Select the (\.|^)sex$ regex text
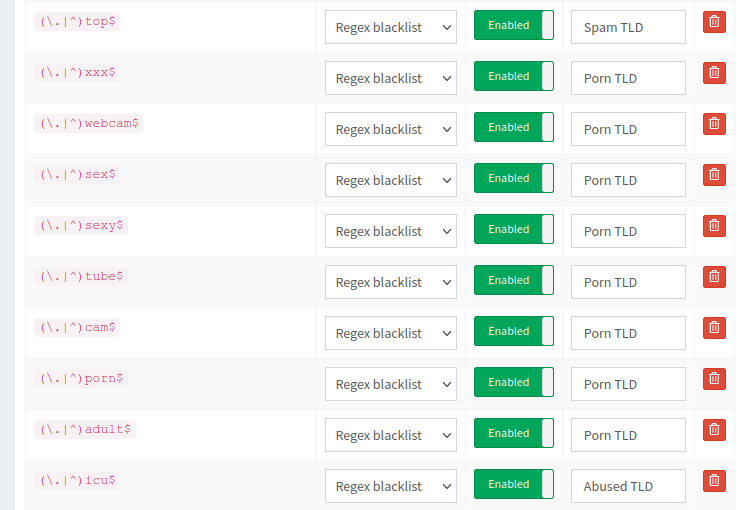The width and height of the screenshot is (742, 510). pyautogui.click(x=77, y=175)
